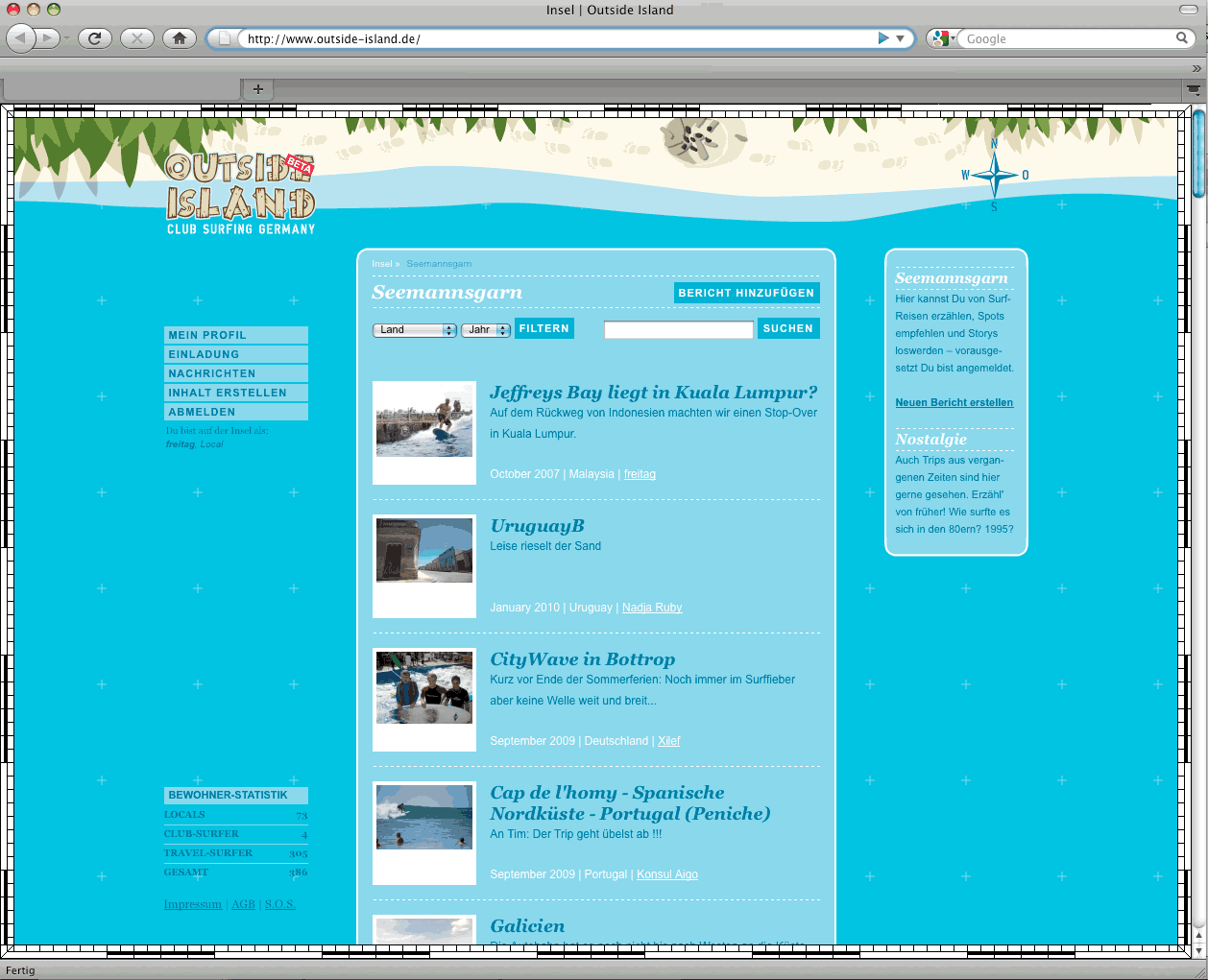Screen dimensions: 1208x980
Task: Open a new tab with plus icon
Action: pyautogui.click(x=257, y=89)
